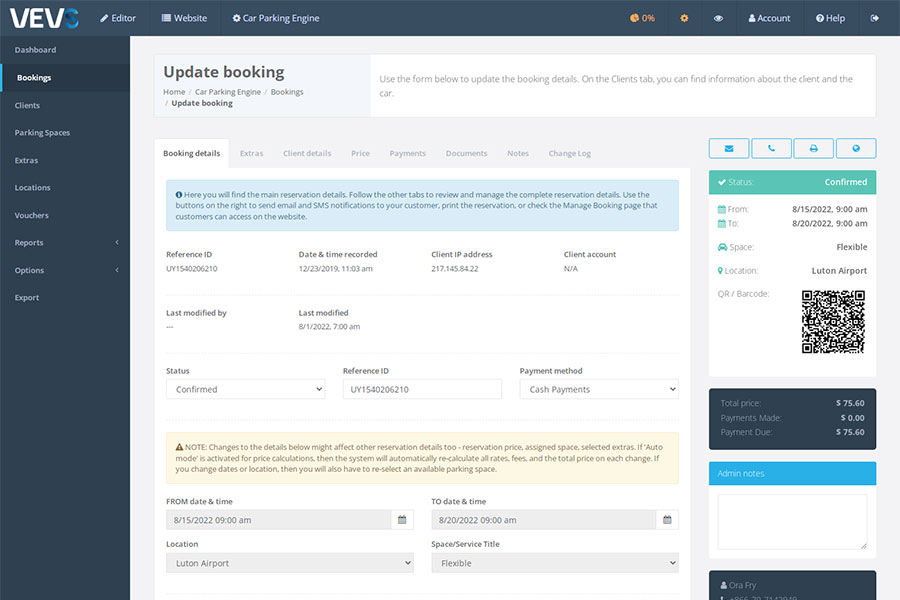Image resolution: width=900 pixels, height=600 pixels.
Task: Switch to the Change Log tab
Action: coord(569,153)
